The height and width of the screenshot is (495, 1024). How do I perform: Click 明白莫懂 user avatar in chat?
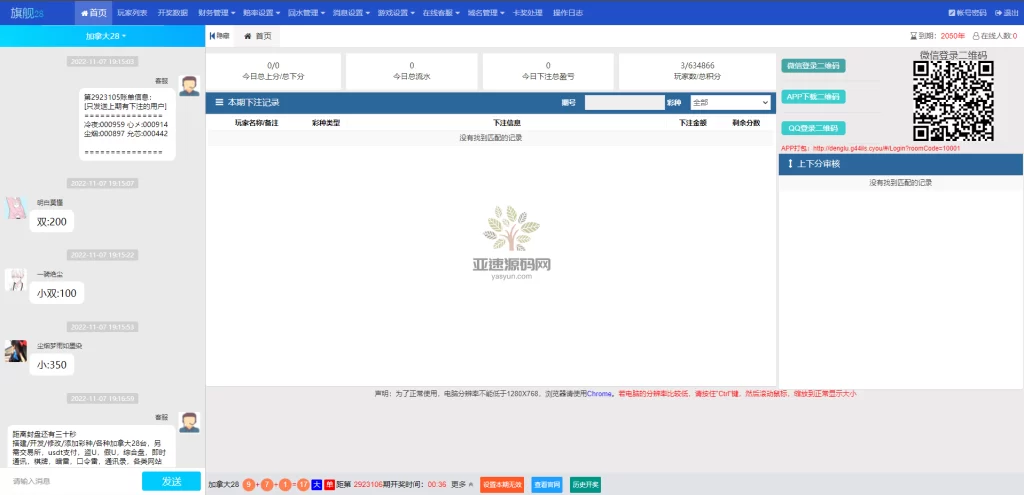coord(16,208)
